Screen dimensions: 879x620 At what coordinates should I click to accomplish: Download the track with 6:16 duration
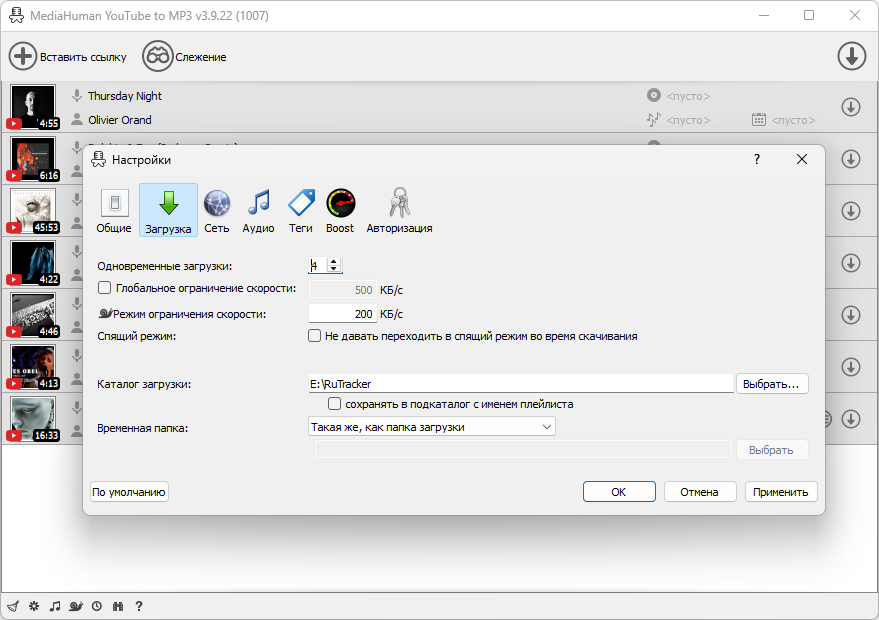[850, 159]
